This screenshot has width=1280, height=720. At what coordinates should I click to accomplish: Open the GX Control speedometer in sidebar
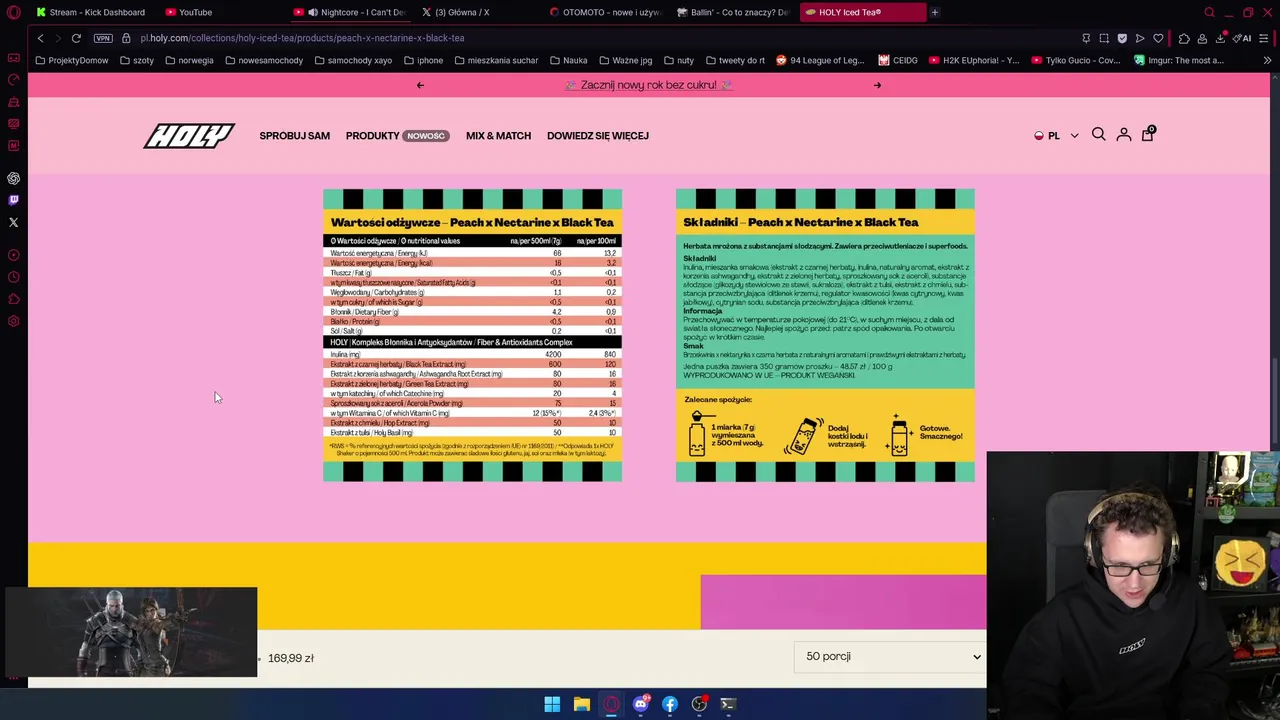click(x=14, y=79)
